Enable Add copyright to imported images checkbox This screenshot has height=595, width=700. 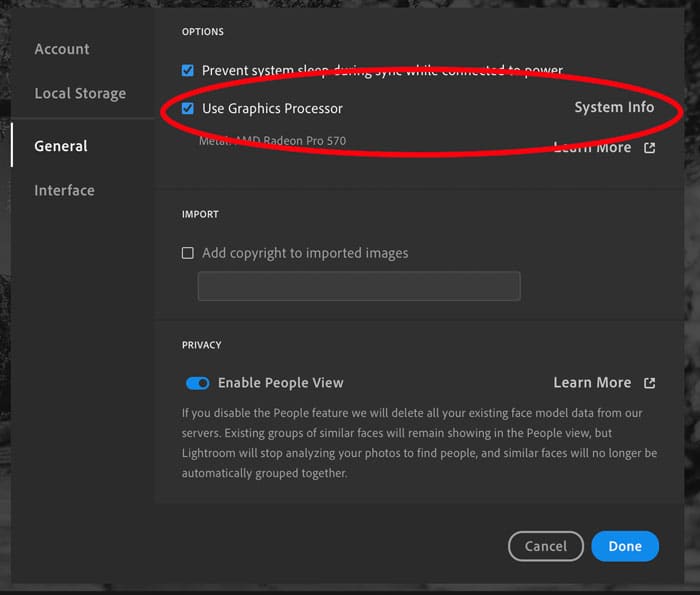(x=188, y=253)
